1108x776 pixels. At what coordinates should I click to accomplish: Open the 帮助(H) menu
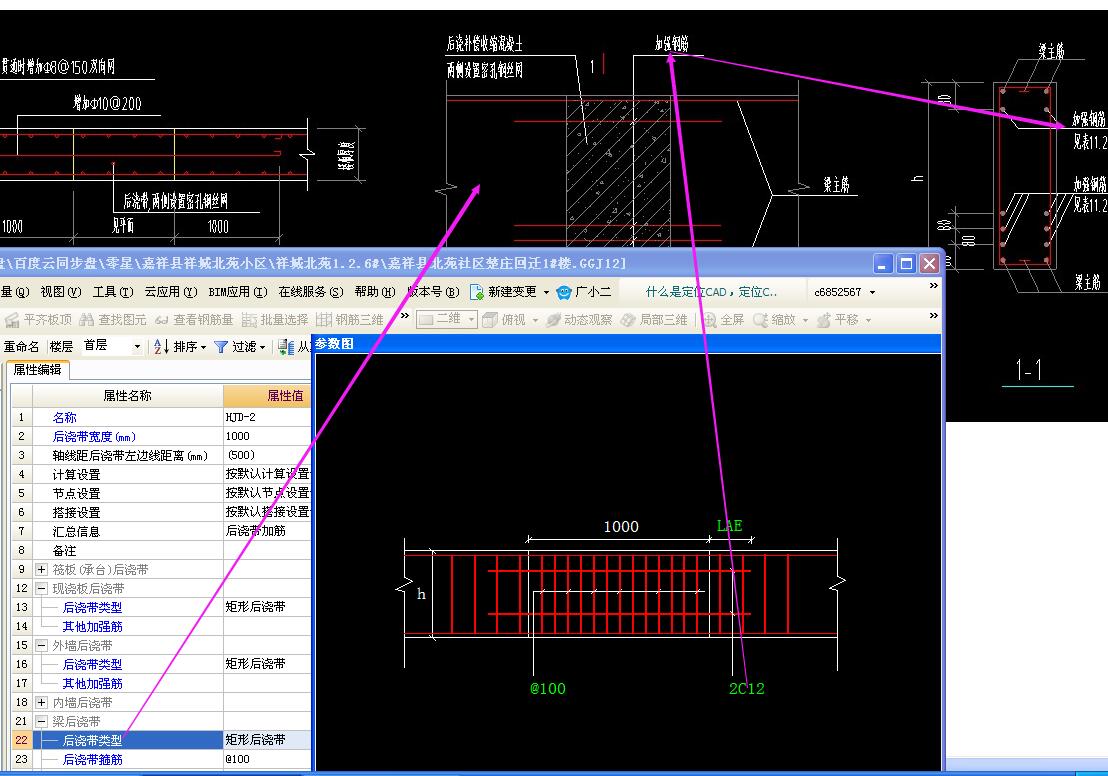tap(375, 292)
